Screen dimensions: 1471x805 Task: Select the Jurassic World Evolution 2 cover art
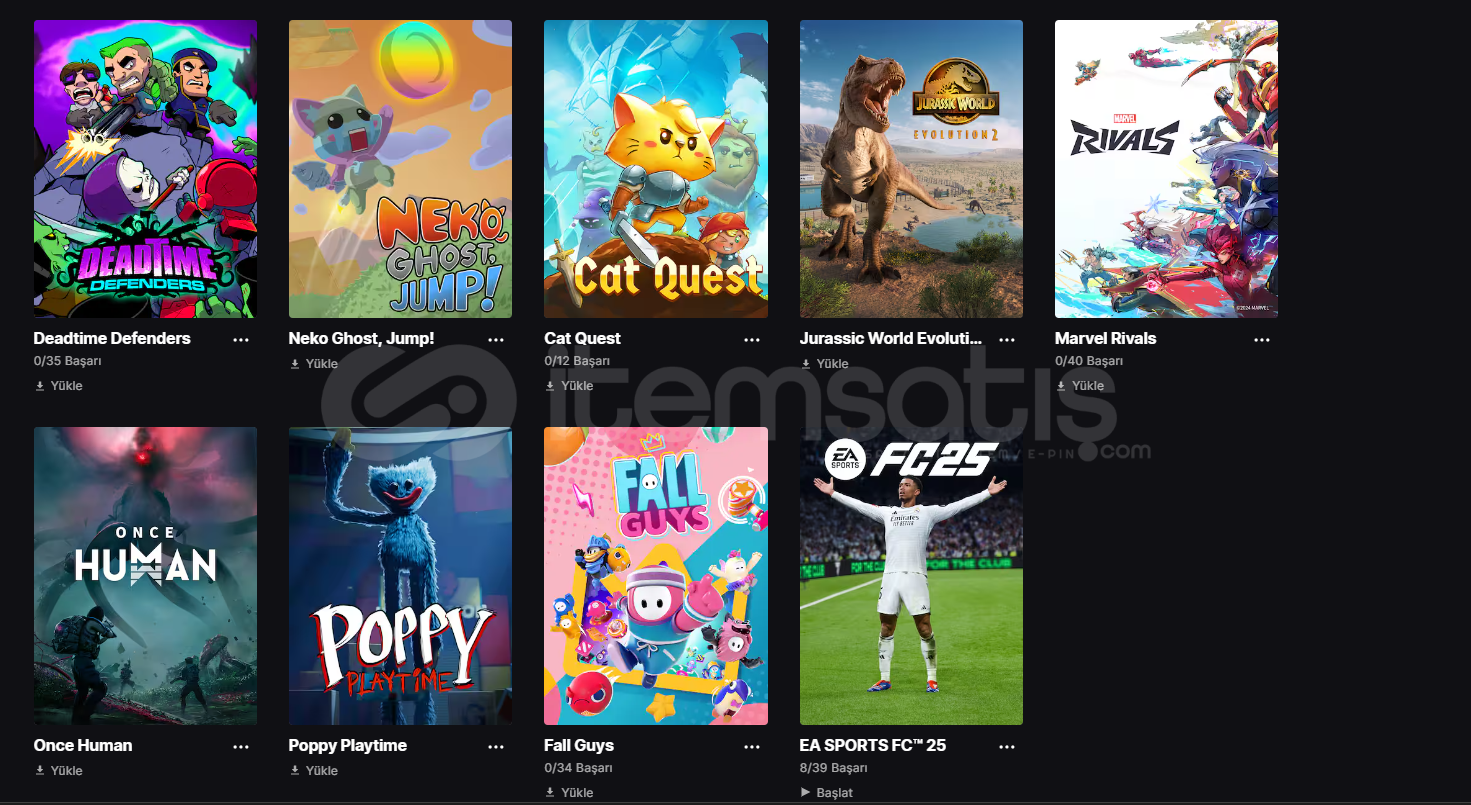click(911, 169)
